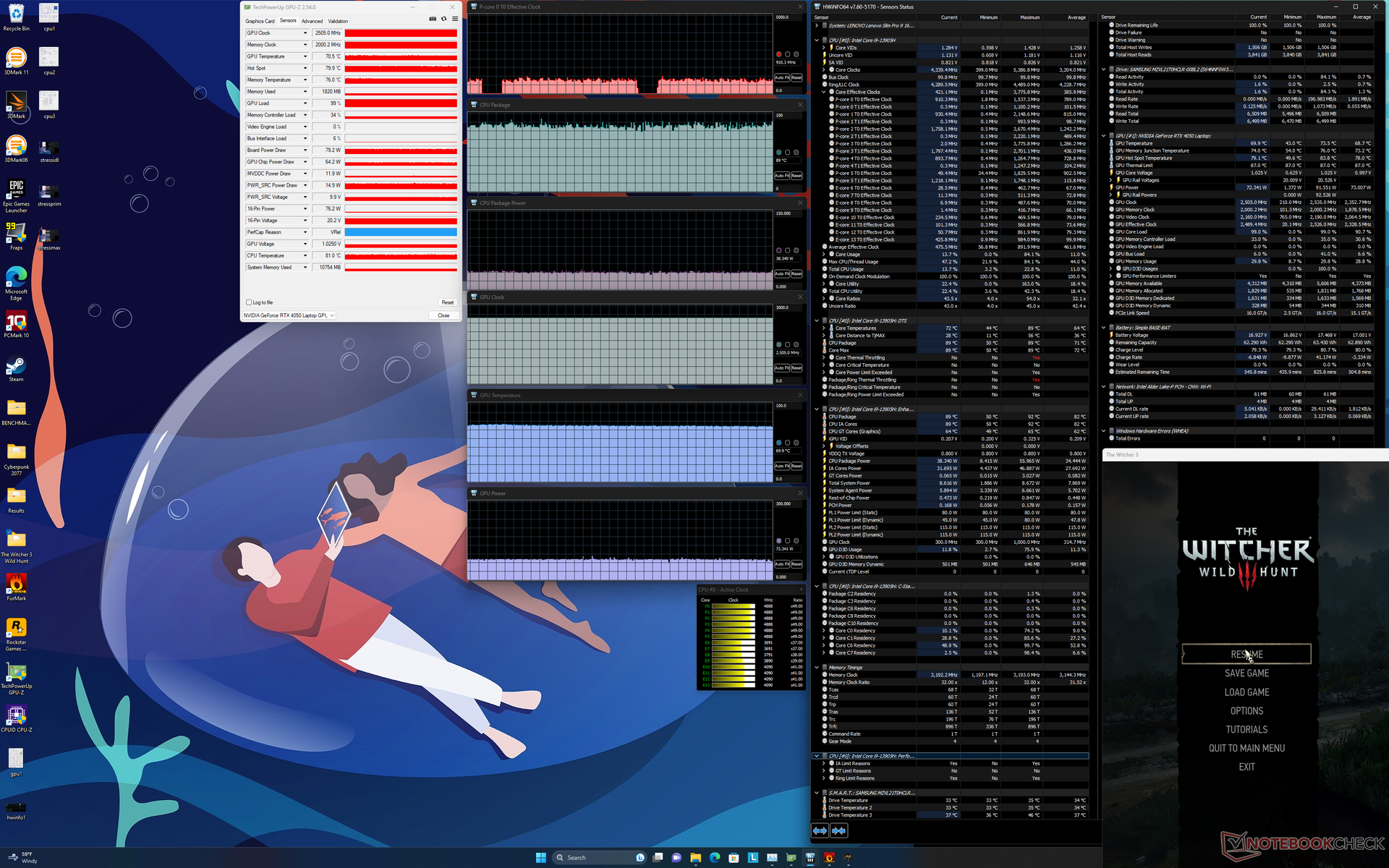1389x868 pixels.
Task: Select OPTIONS in Witcher menu
Action: [x=1246, y=711]
